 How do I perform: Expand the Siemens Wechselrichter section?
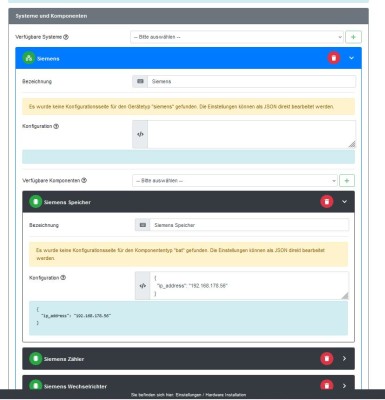coord(344,386)
